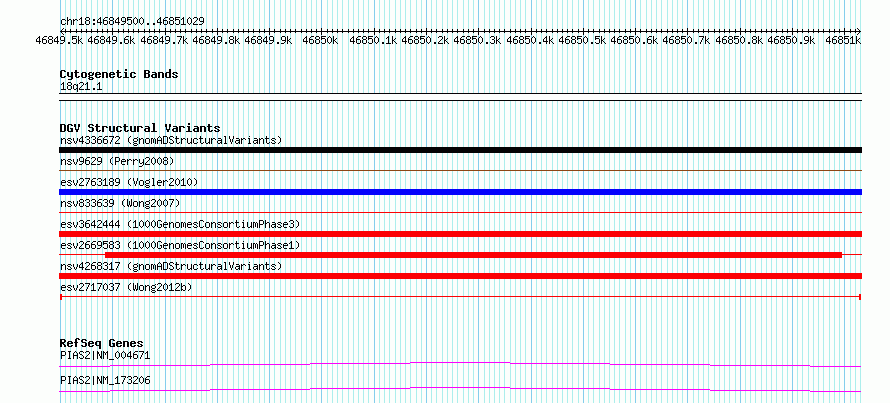Image resolution: width=890 pixels, height=403 pixels.
Task: Select the blue esv2763189 variant bar
Action: (460, 192)
